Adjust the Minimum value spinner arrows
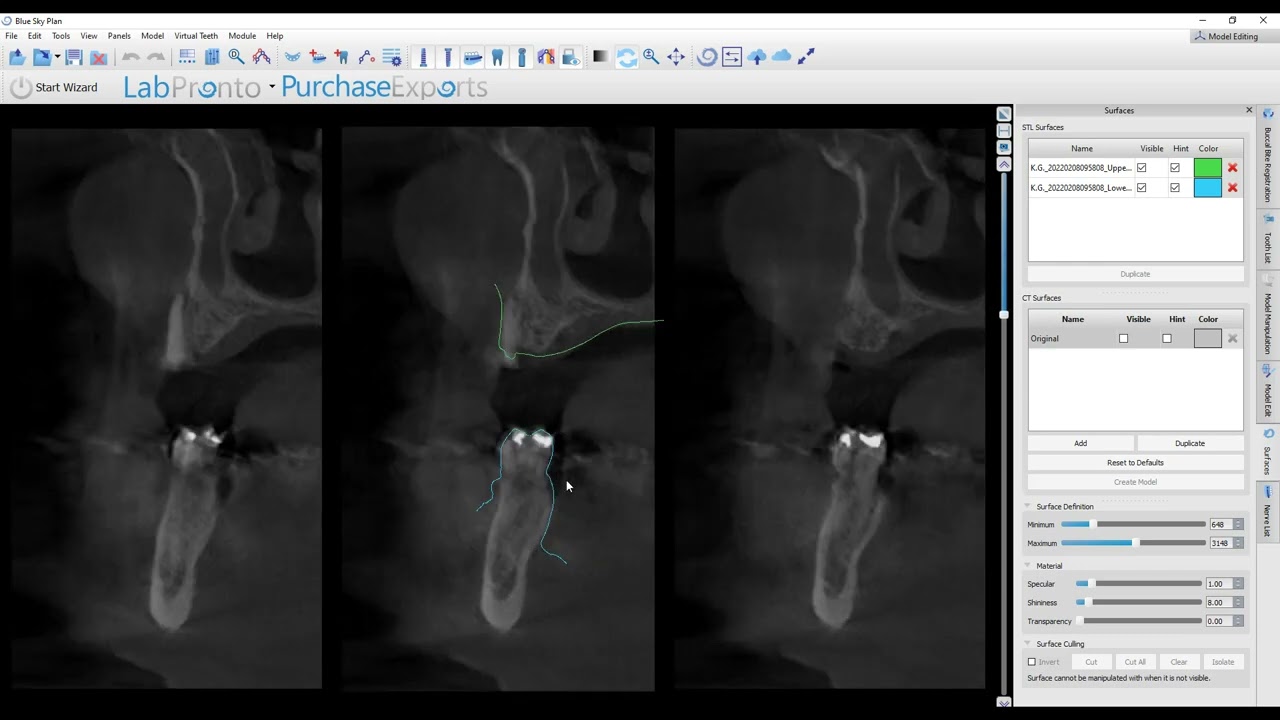The width and height of the screenshot is (1280, 720). (1238, 525)
